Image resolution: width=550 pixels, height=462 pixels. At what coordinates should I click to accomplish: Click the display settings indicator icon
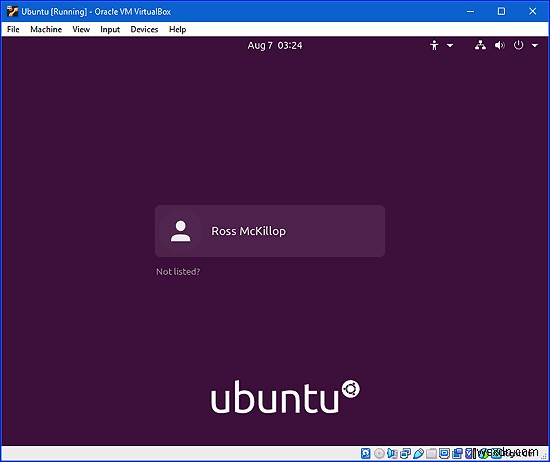[444, 454]
